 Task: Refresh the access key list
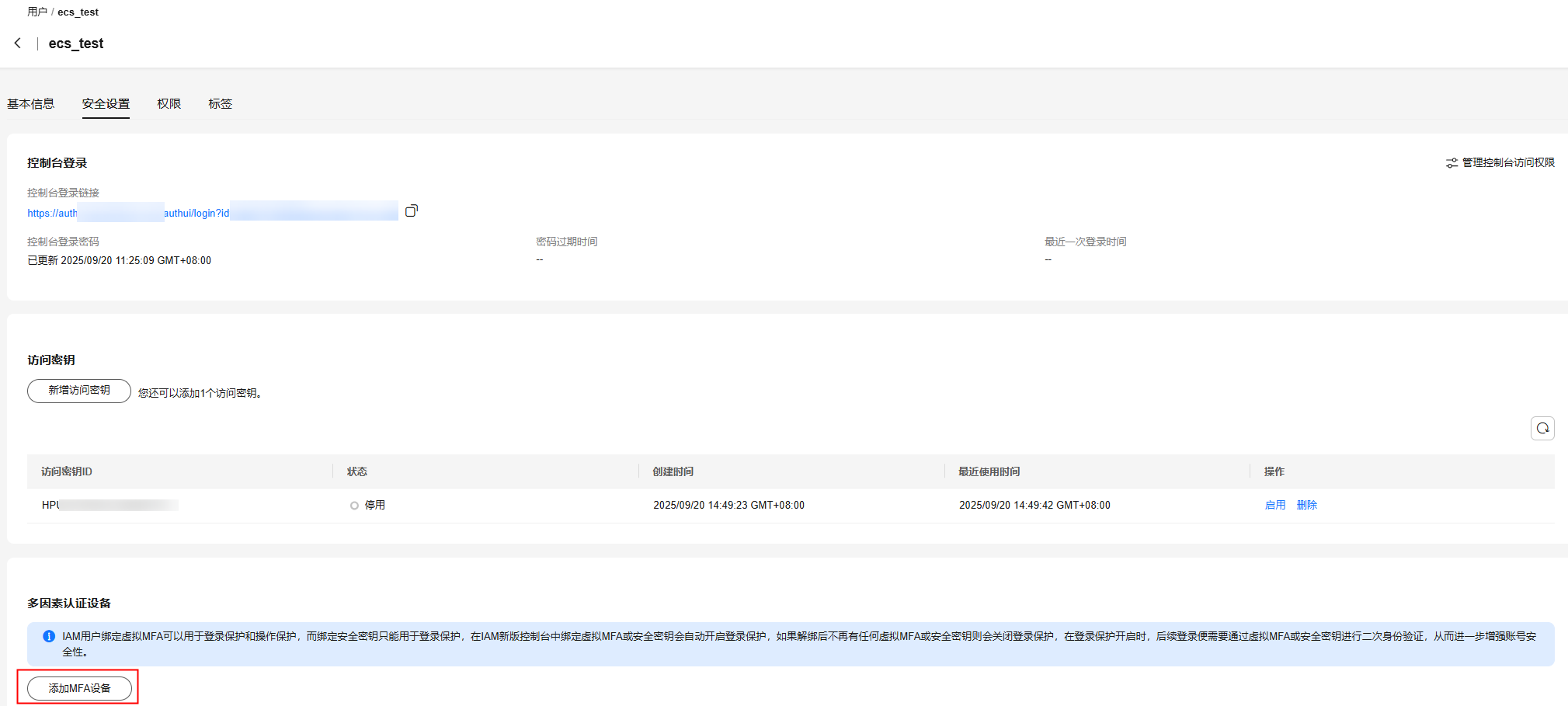pos(1542,428)
